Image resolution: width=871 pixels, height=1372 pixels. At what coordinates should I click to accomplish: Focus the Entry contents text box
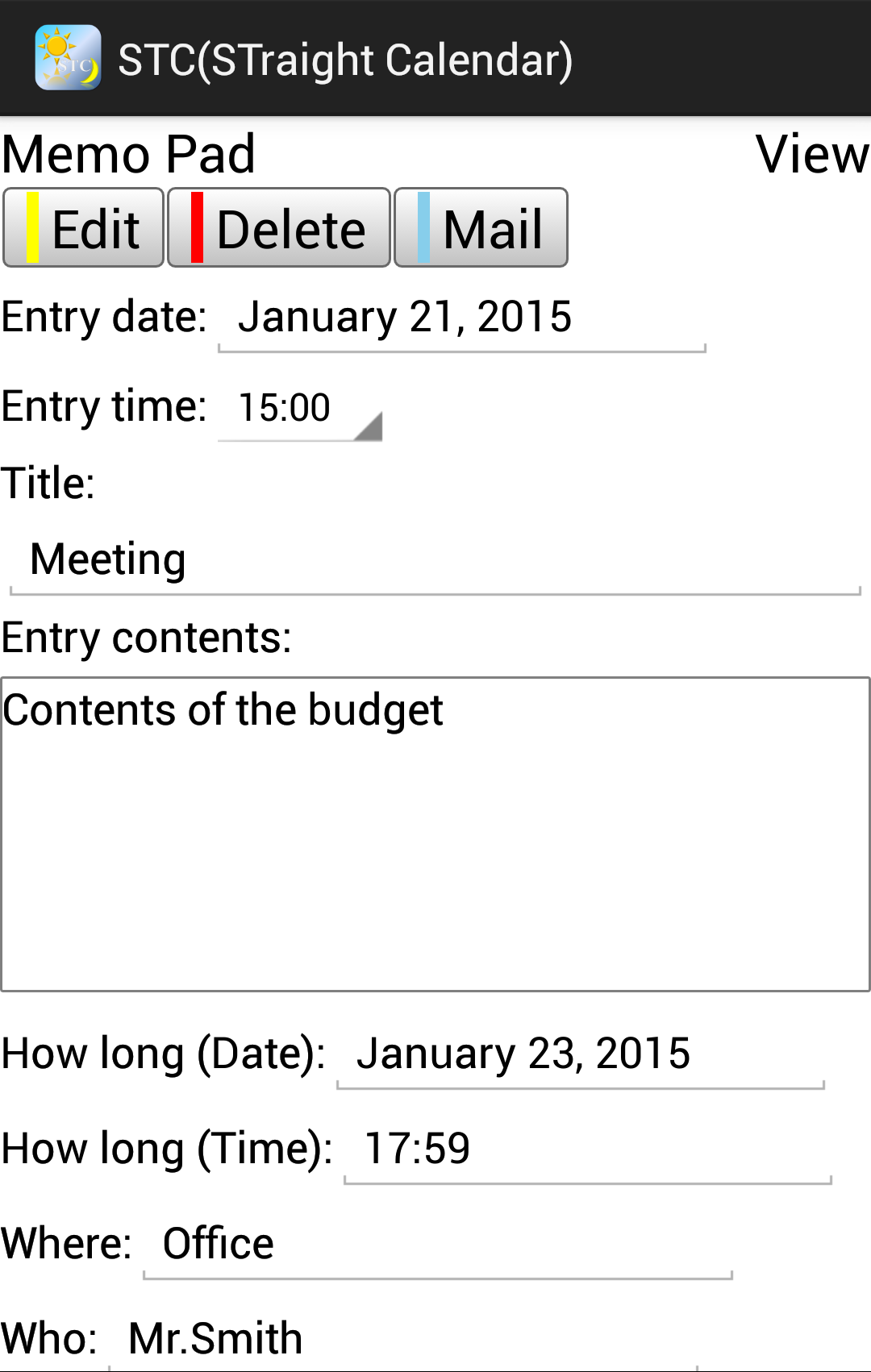click(435, 834)
